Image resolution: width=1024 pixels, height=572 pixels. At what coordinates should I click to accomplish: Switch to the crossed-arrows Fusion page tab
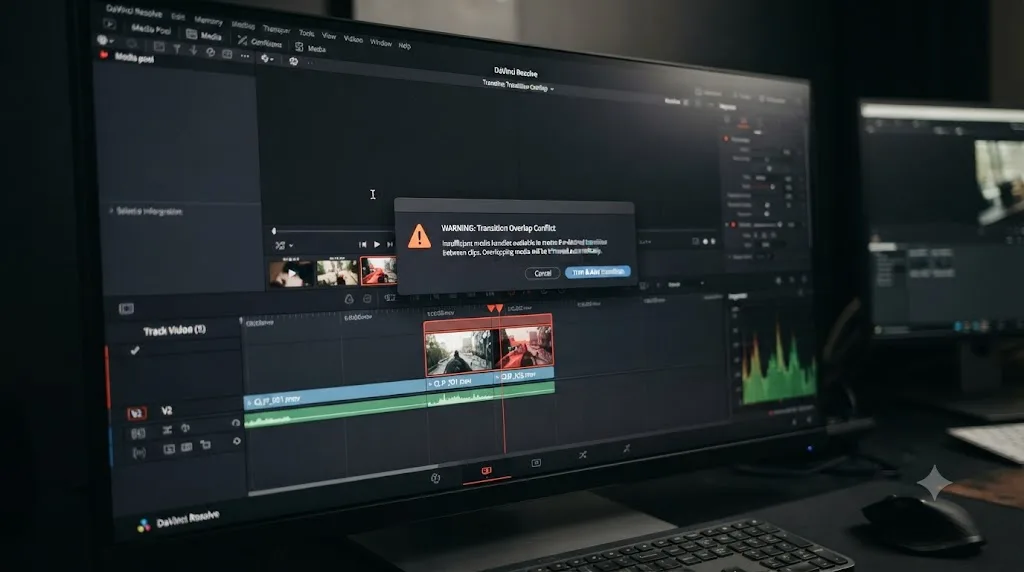click(x=583, y=455)
